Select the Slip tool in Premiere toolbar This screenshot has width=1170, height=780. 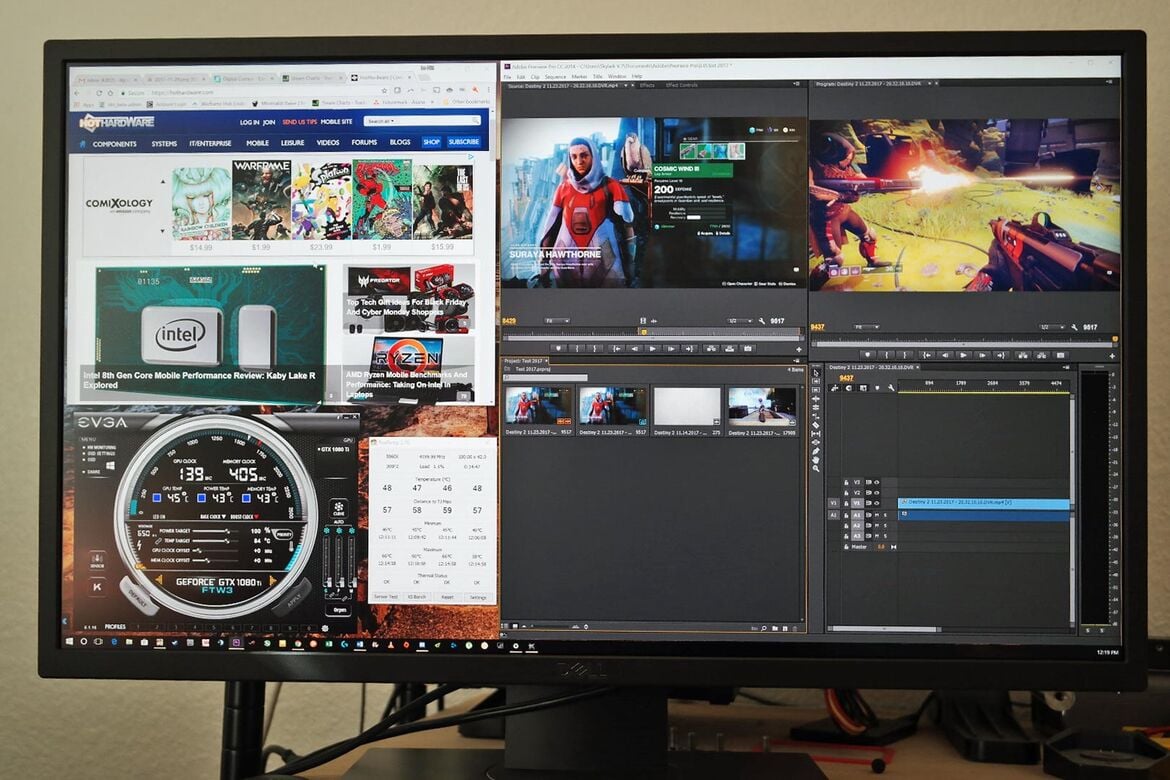coord(816,434)
